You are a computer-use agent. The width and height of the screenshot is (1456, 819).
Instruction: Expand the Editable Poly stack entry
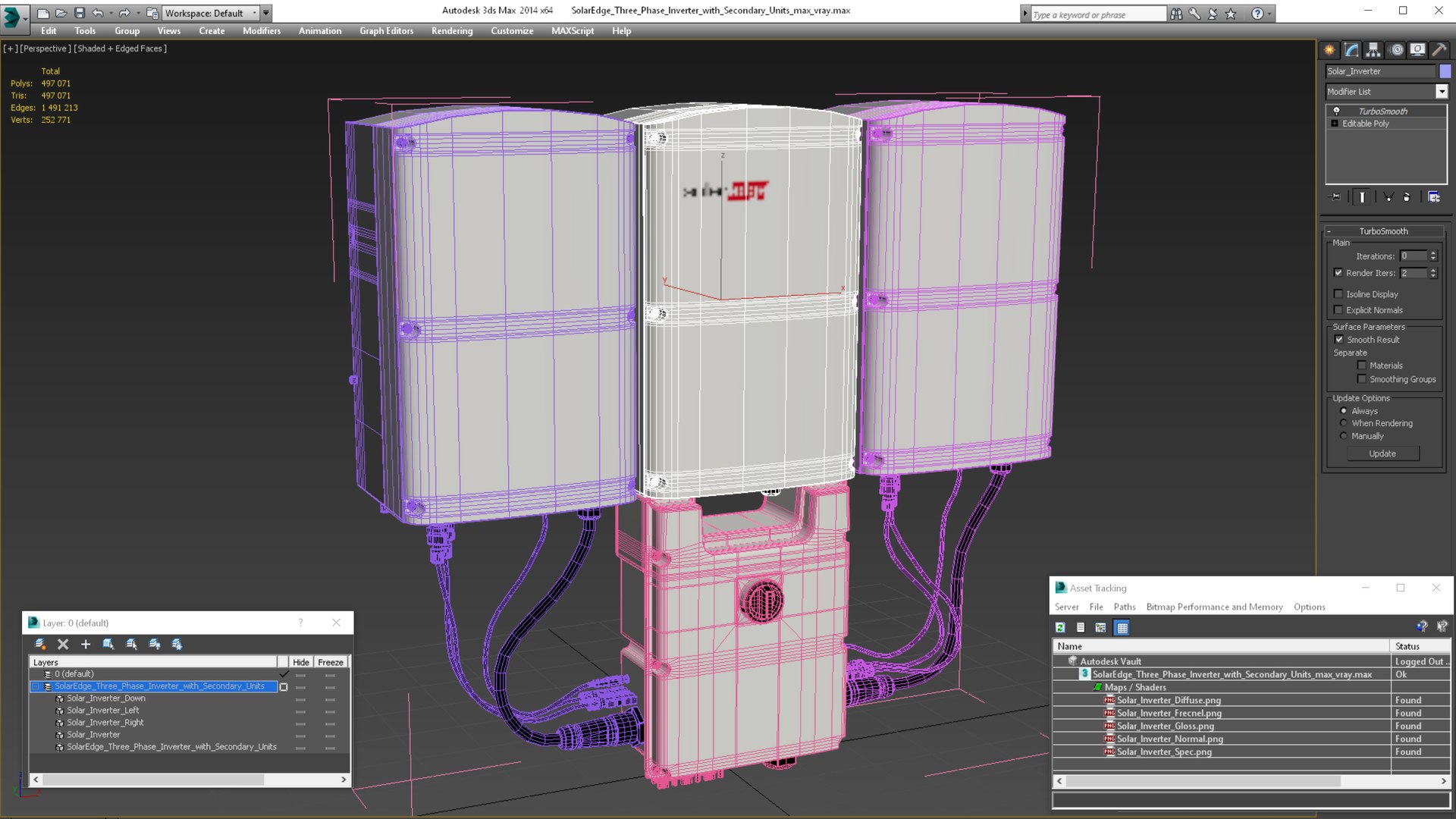click(1335, 123)
